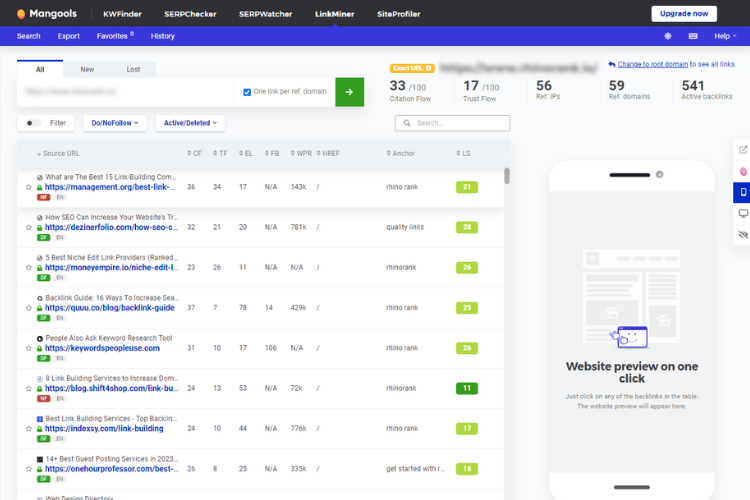Sort by TF column
This screenshot has width=750, height=500.
tap(220, 154)
